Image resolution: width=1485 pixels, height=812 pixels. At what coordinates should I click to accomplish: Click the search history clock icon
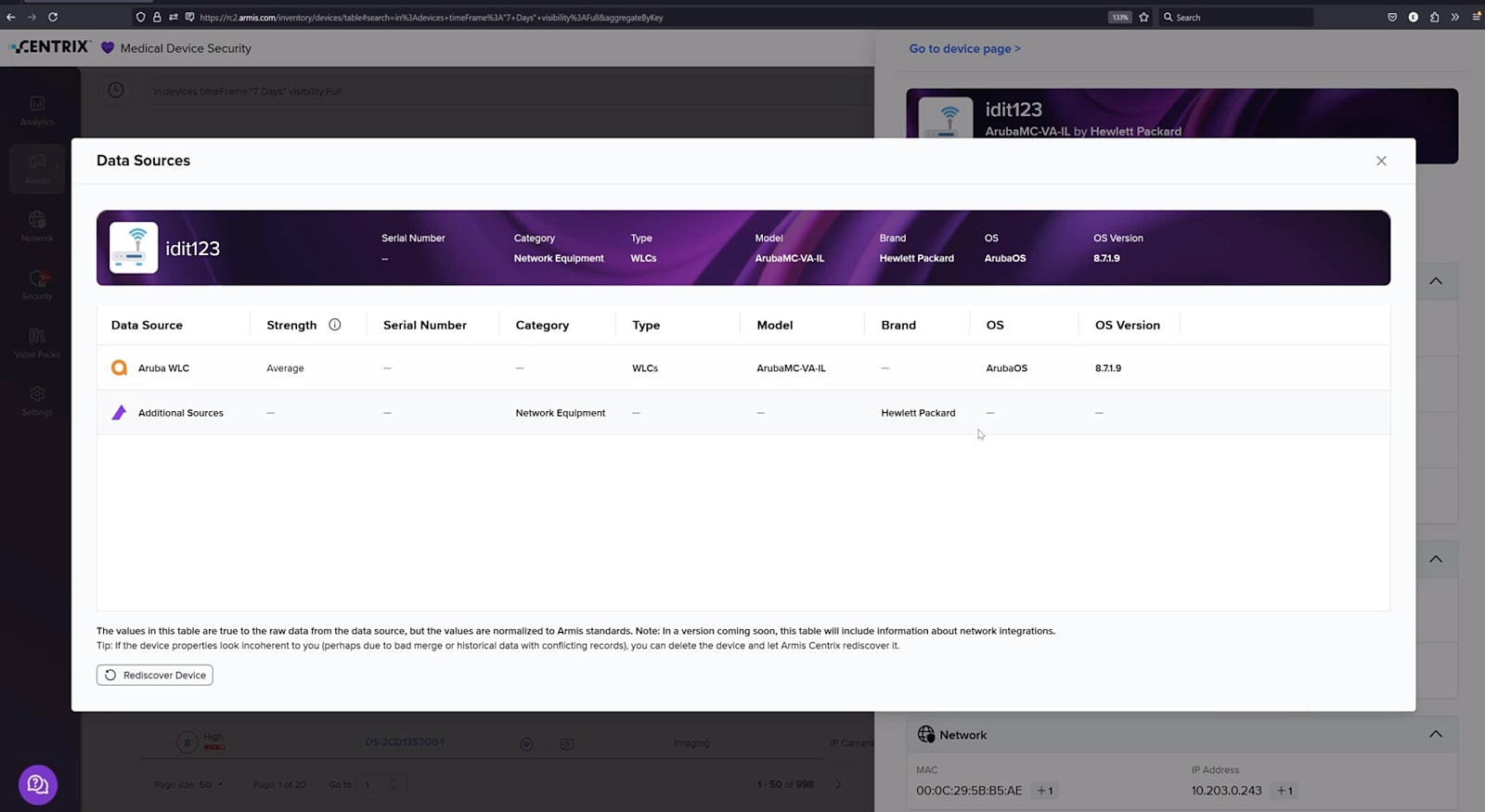tap(116, 90)
